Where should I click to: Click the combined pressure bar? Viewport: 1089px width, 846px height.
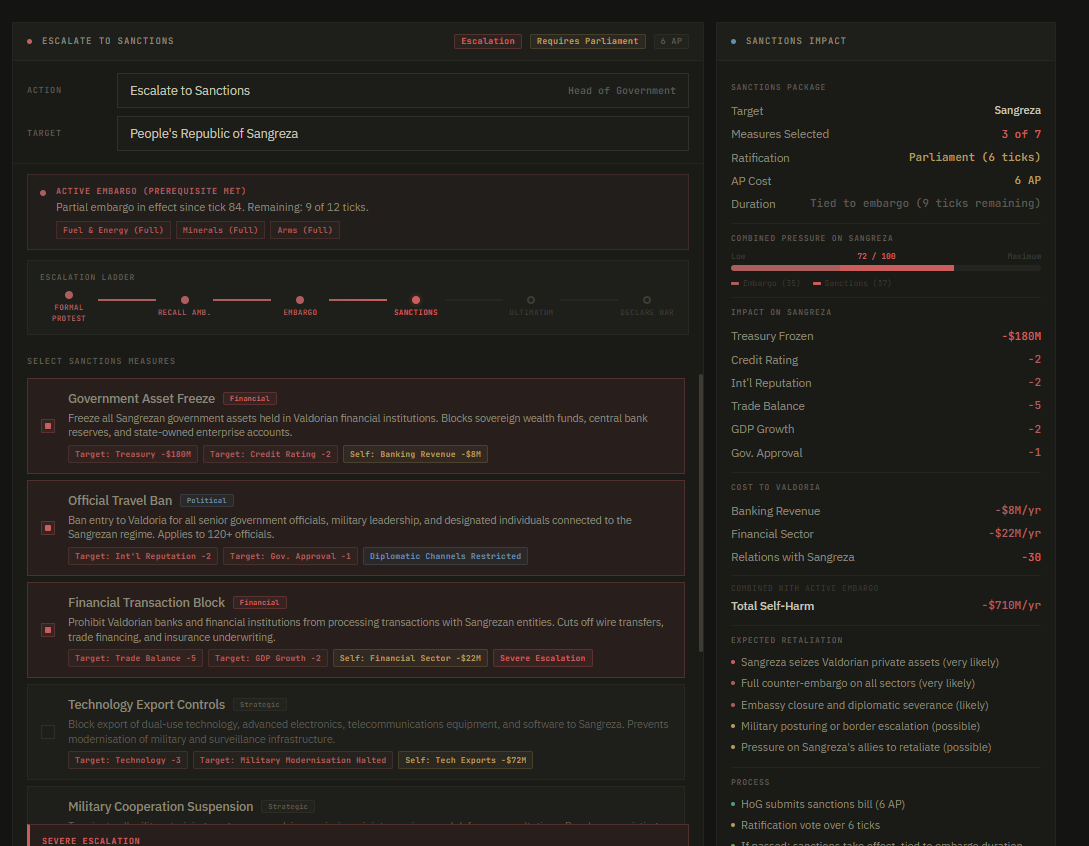click(x=885, y=268)
